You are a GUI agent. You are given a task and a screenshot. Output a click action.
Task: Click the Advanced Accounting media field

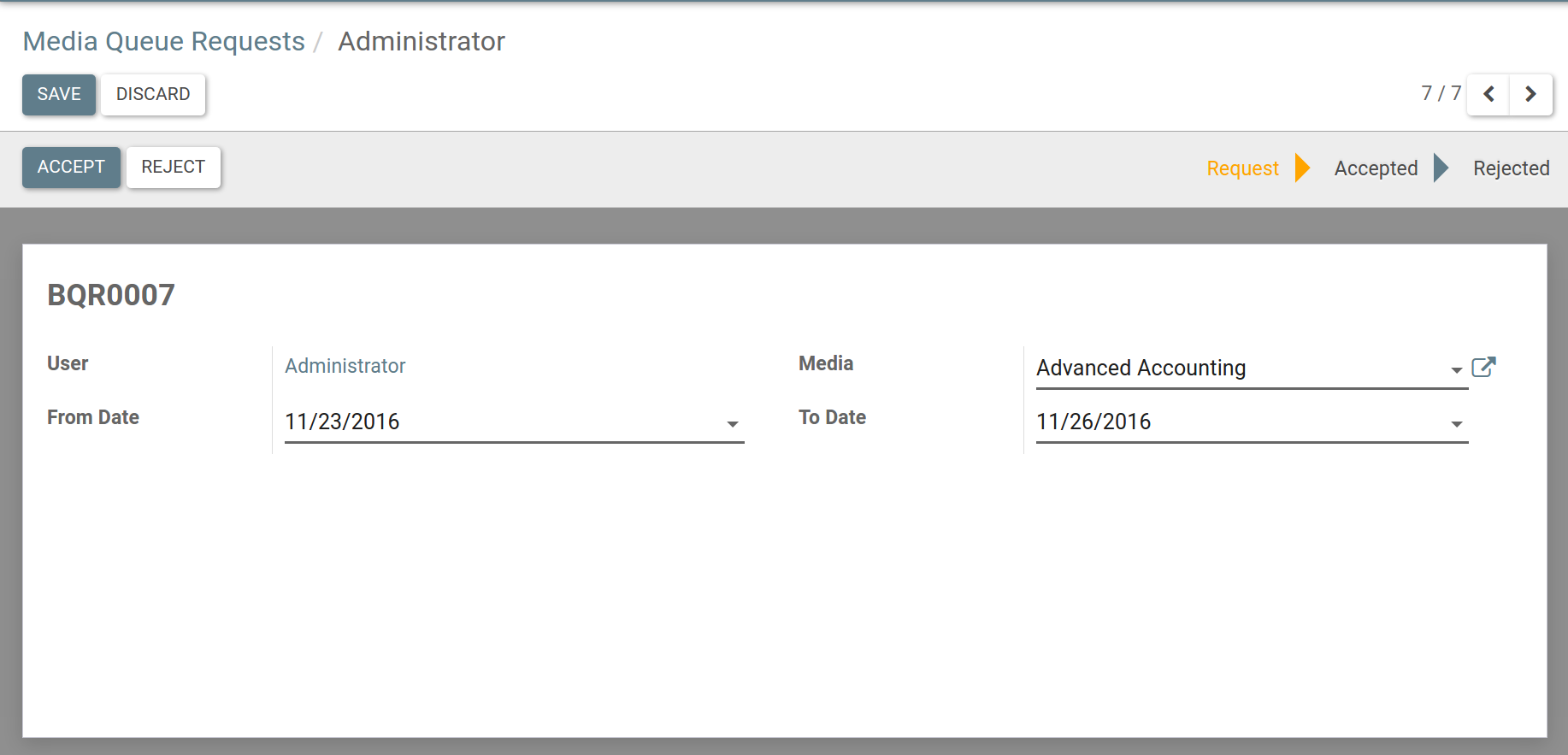pos(1231,368)
